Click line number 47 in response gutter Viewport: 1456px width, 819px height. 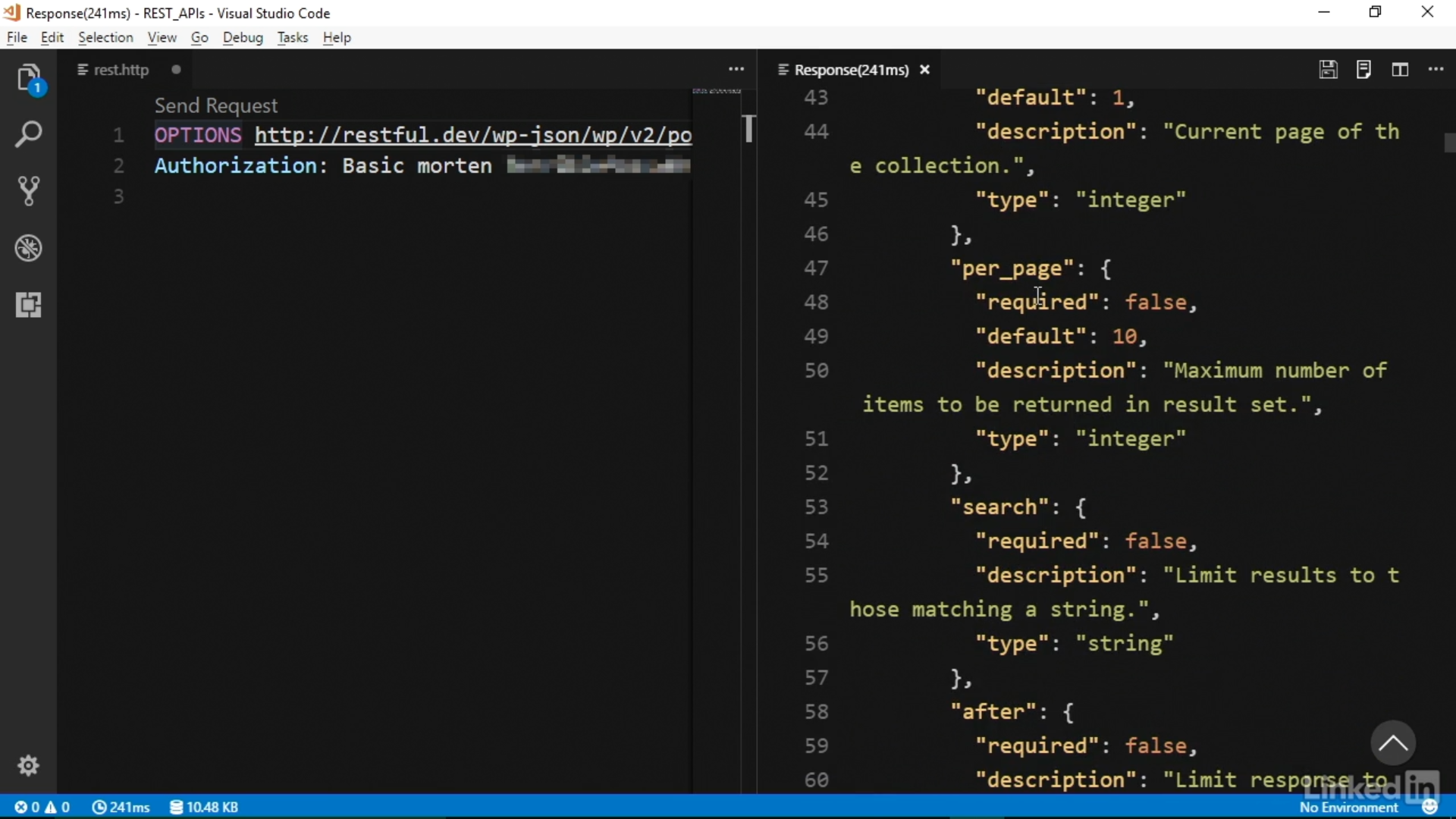coord(816,268)
